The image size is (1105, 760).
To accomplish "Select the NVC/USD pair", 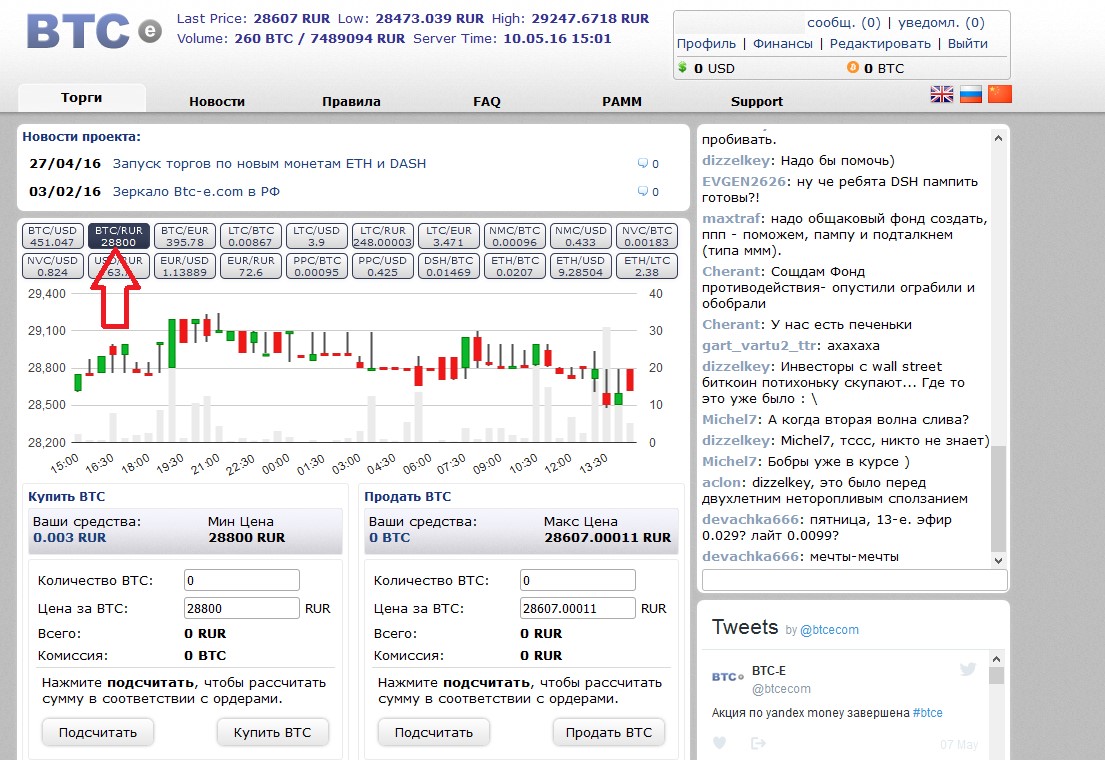I will [x=52, y=266].
